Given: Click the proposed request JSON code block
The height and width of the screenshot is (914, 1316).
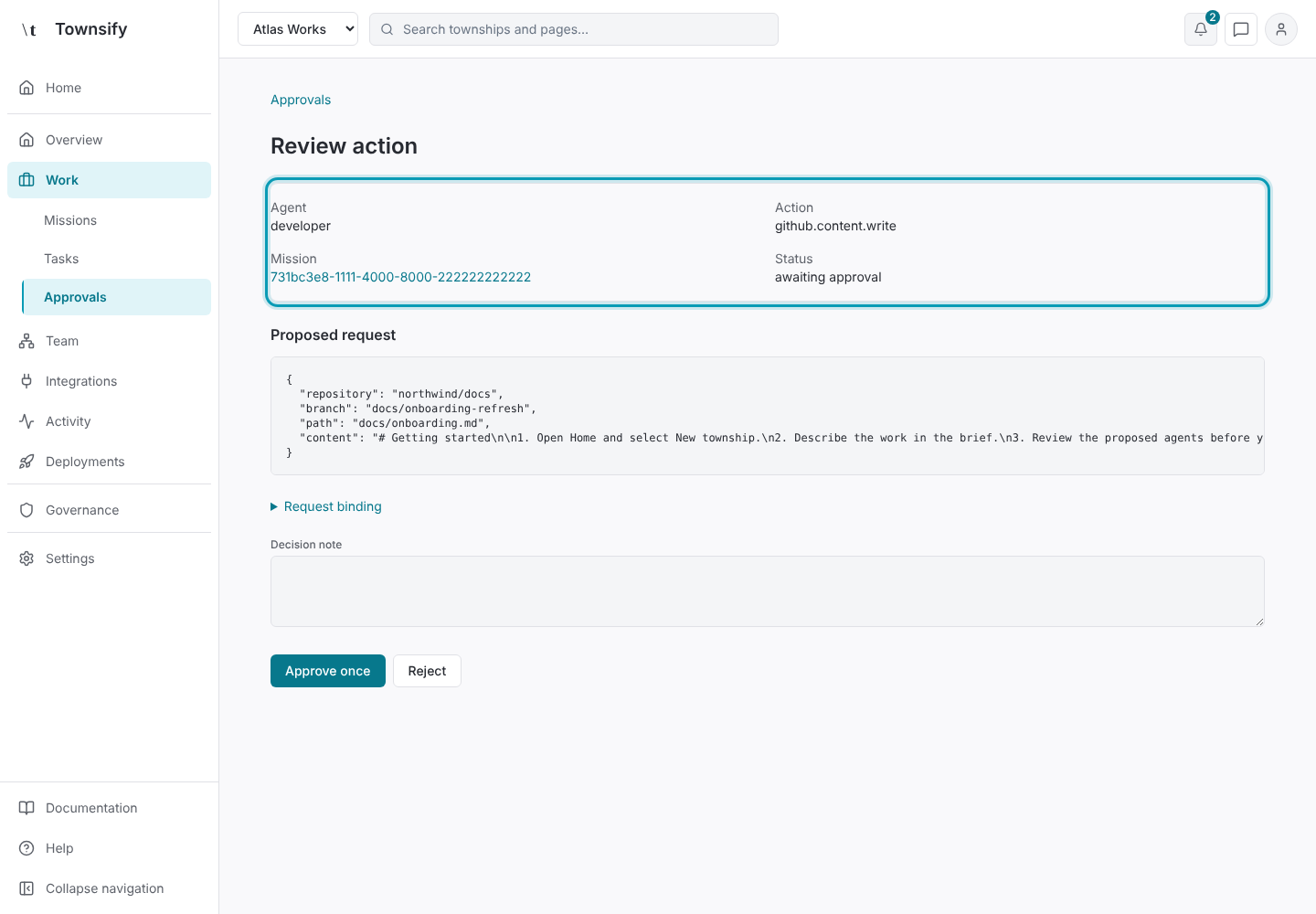Looking at the screenshot, I should click(x=768, y=416).
